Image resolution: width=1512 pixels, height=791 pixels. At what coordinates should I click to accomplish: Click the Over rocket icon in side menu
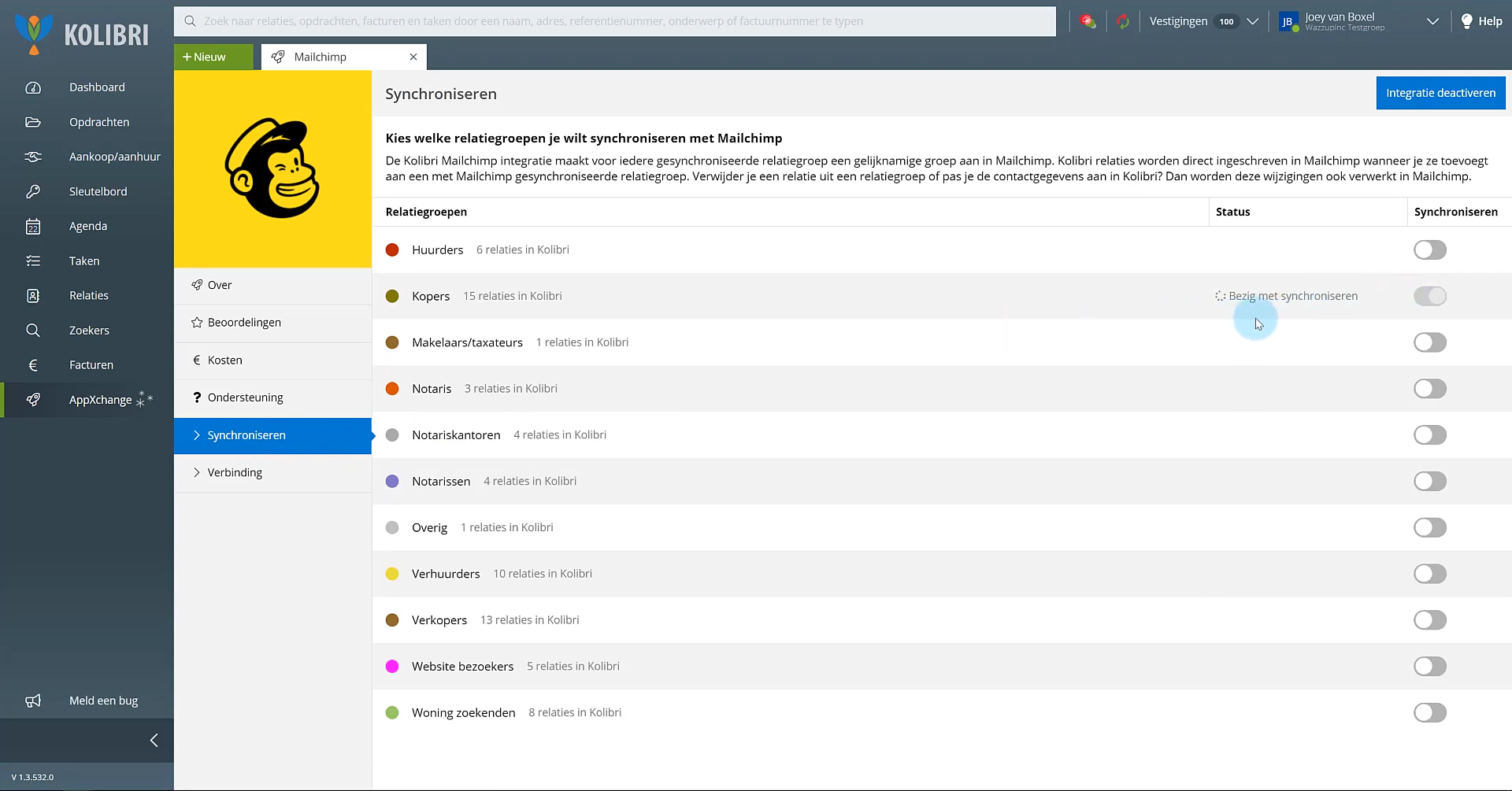coord(197,285)
